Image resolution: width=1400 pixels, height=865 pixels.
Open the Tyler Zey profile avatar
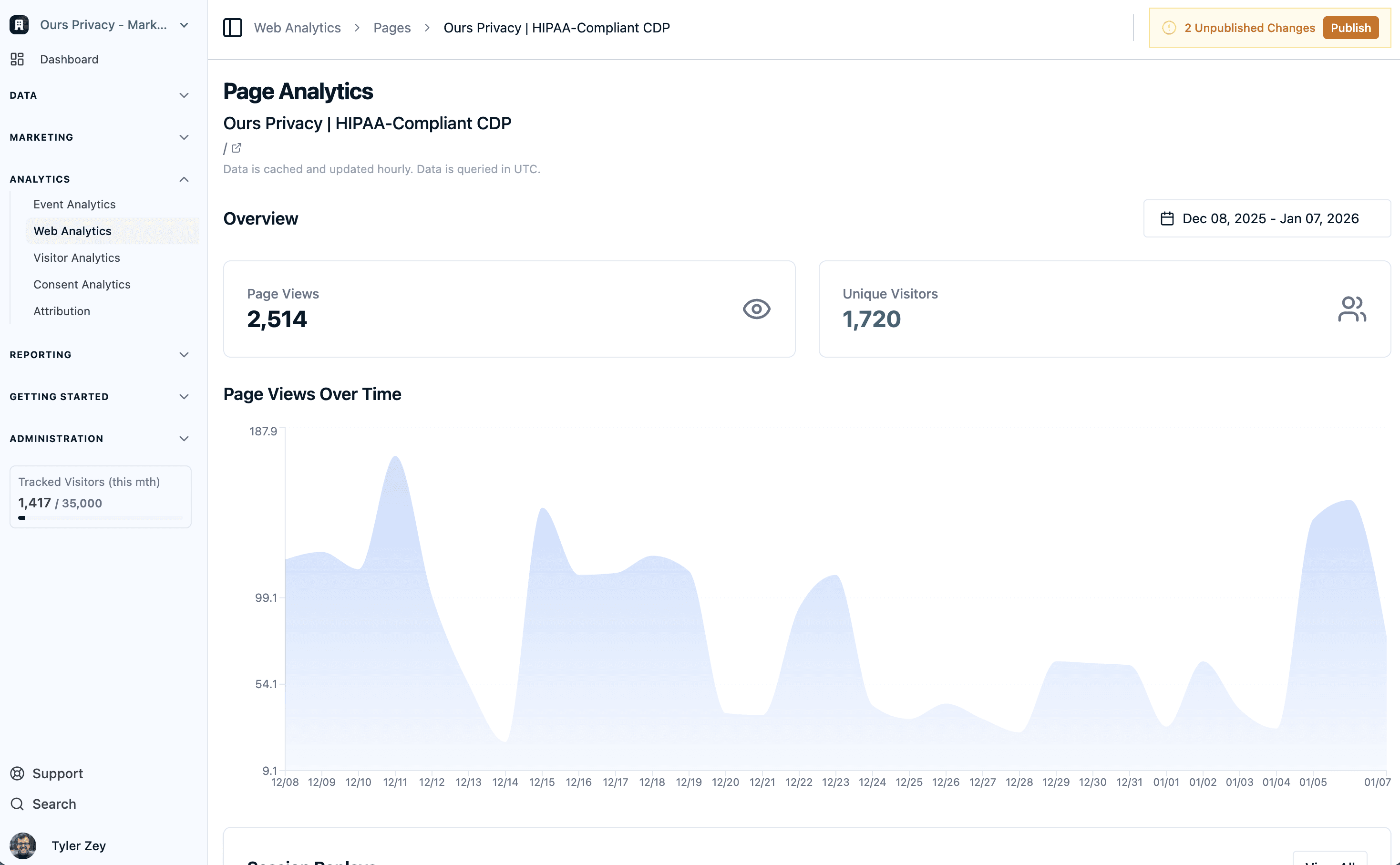point(23,845)
